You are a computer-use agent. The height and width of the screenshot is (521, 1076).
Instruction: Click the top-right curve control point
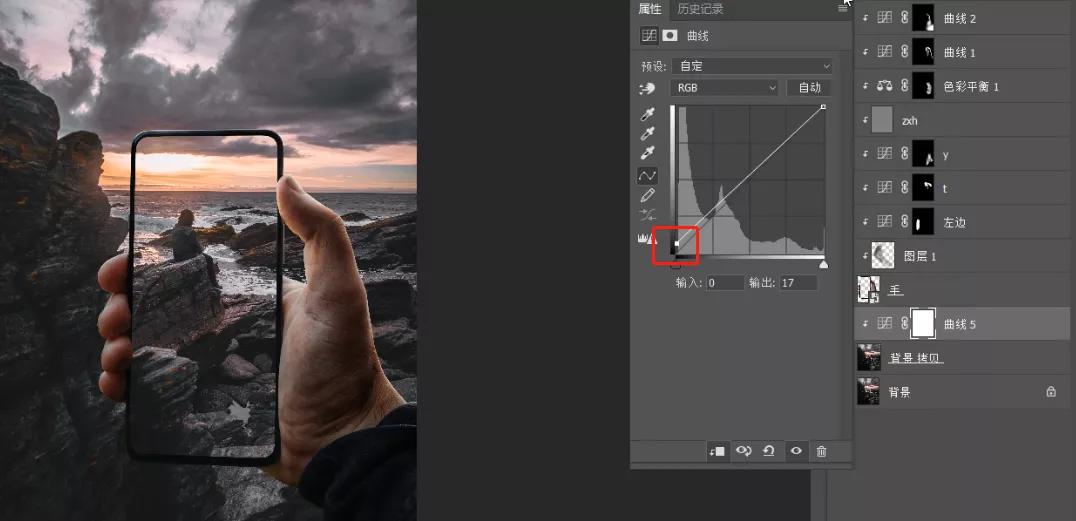pyautogui.click(x=823, y=107)
